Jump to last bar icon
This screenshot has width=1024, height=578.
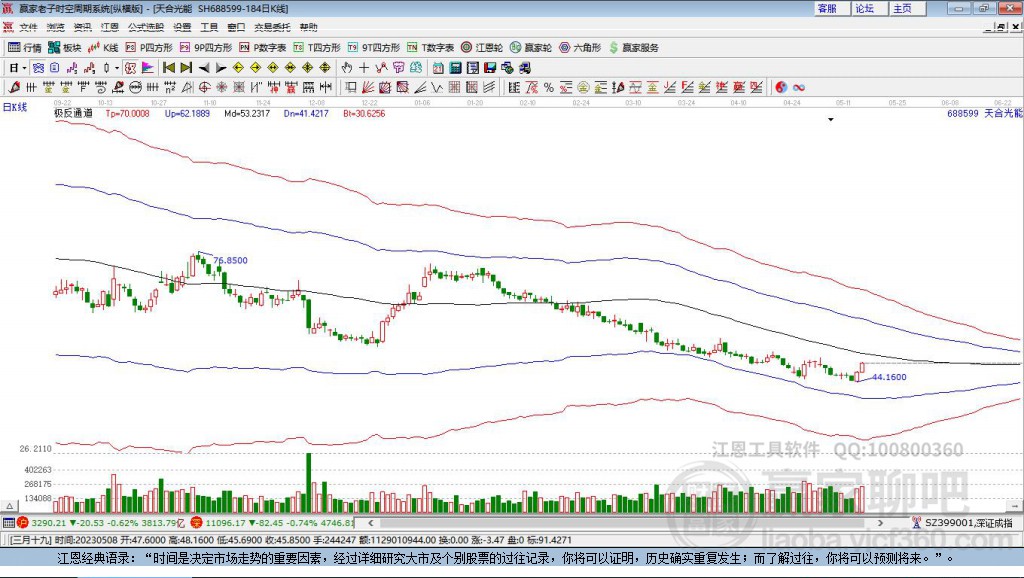tap(186, 68)
